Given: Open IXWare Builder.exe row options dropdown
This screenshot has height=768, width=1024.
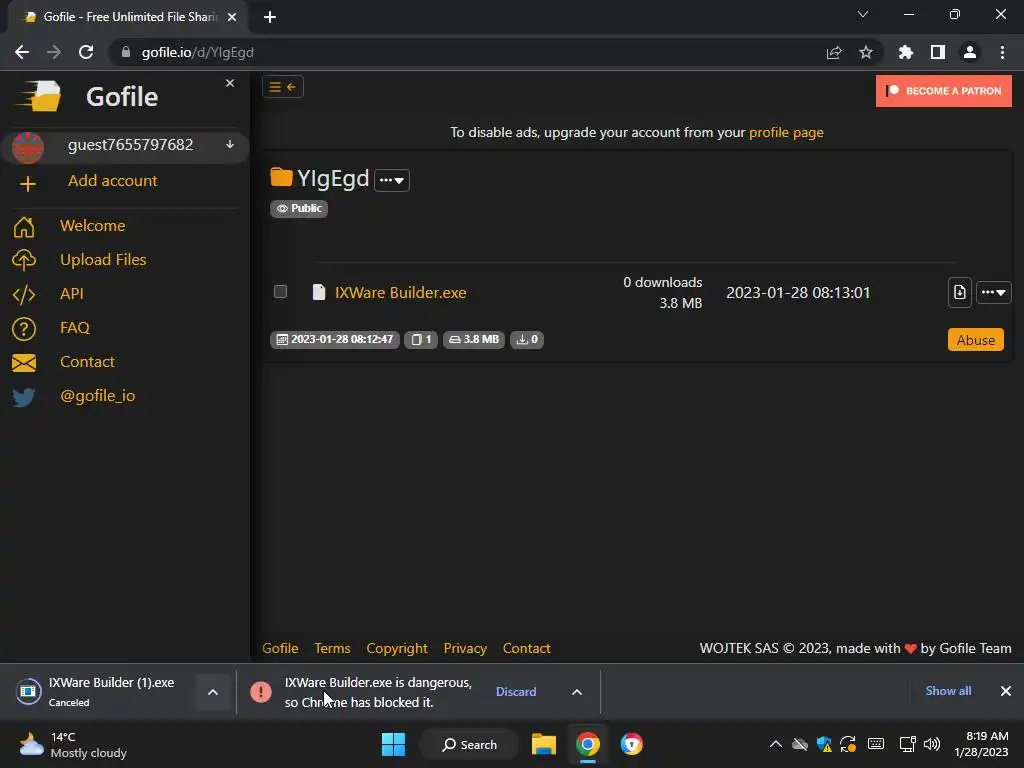Looking at the screenshot, I should [x=993, y=292].
